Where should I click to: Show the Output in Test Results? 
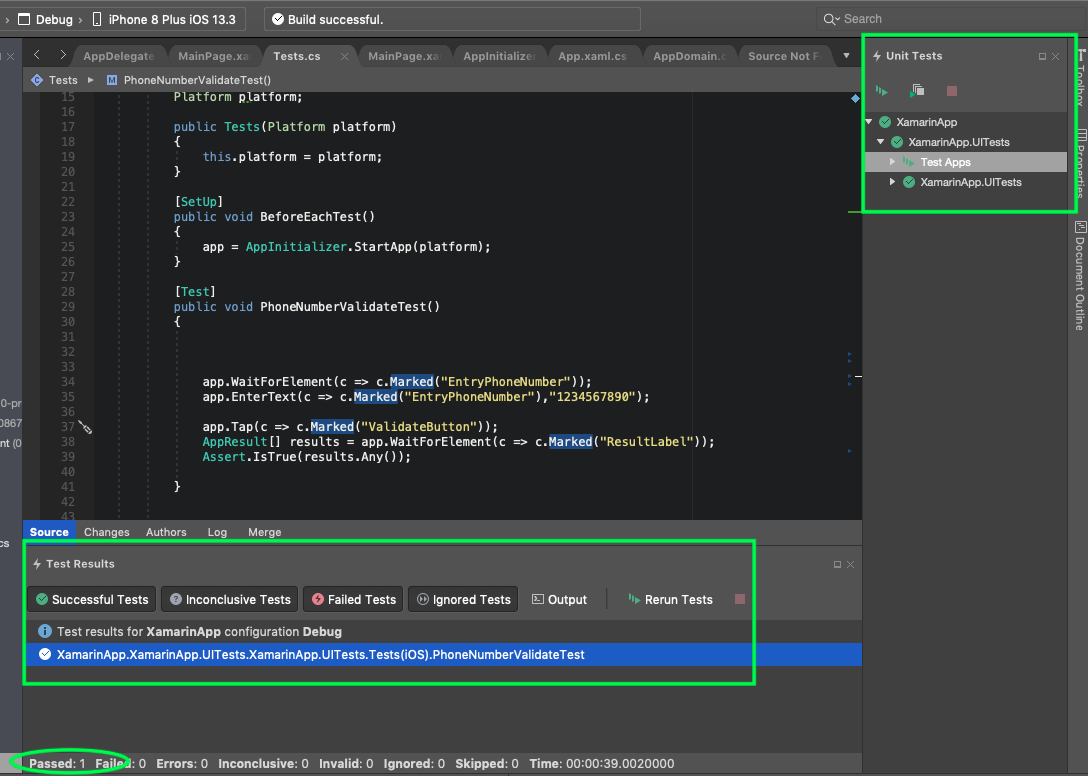pyautogui.click(x=559, y=600)
